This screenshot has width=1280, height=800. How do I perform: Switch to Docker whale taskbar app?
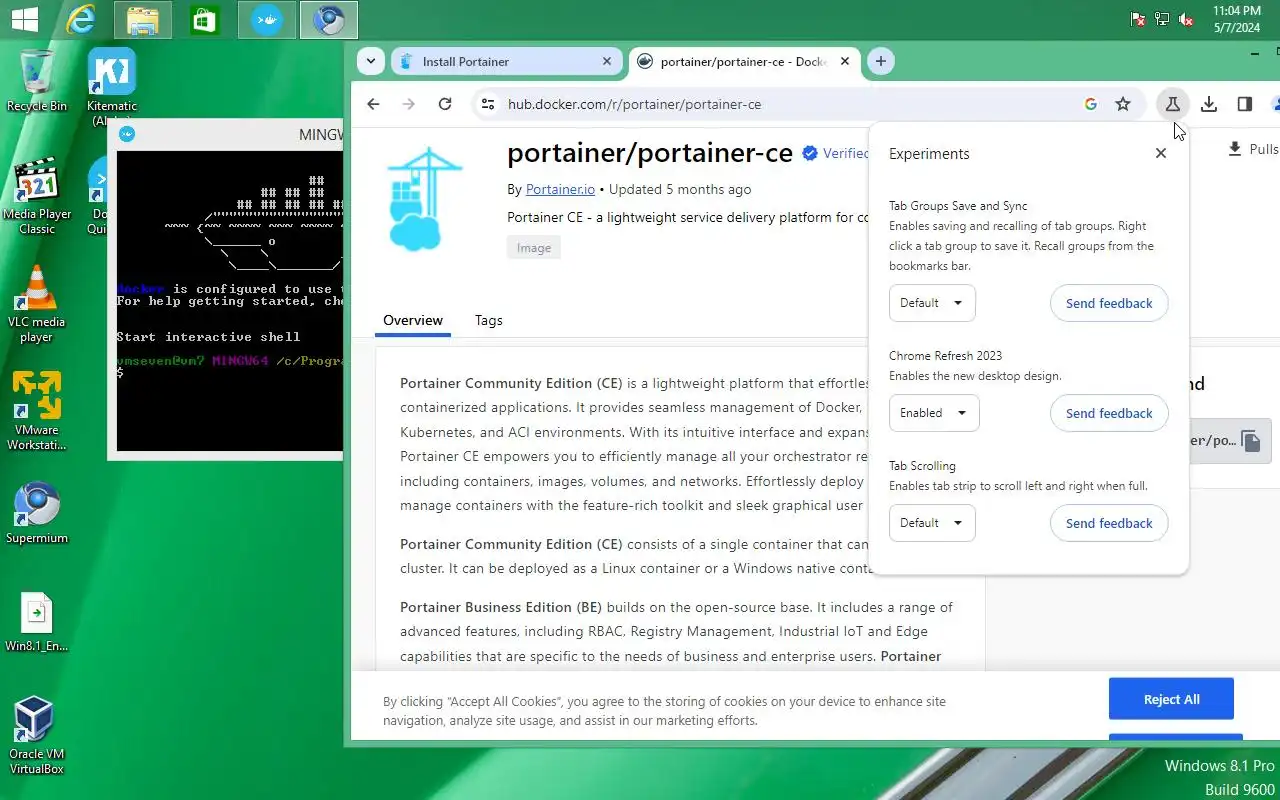pyautogui.click(x=266, y=19)
